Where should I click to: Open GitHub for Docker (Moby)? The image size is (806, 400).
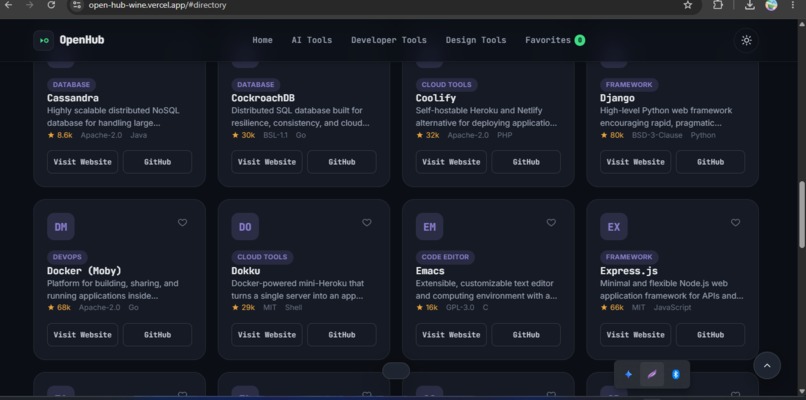point(157,335)
